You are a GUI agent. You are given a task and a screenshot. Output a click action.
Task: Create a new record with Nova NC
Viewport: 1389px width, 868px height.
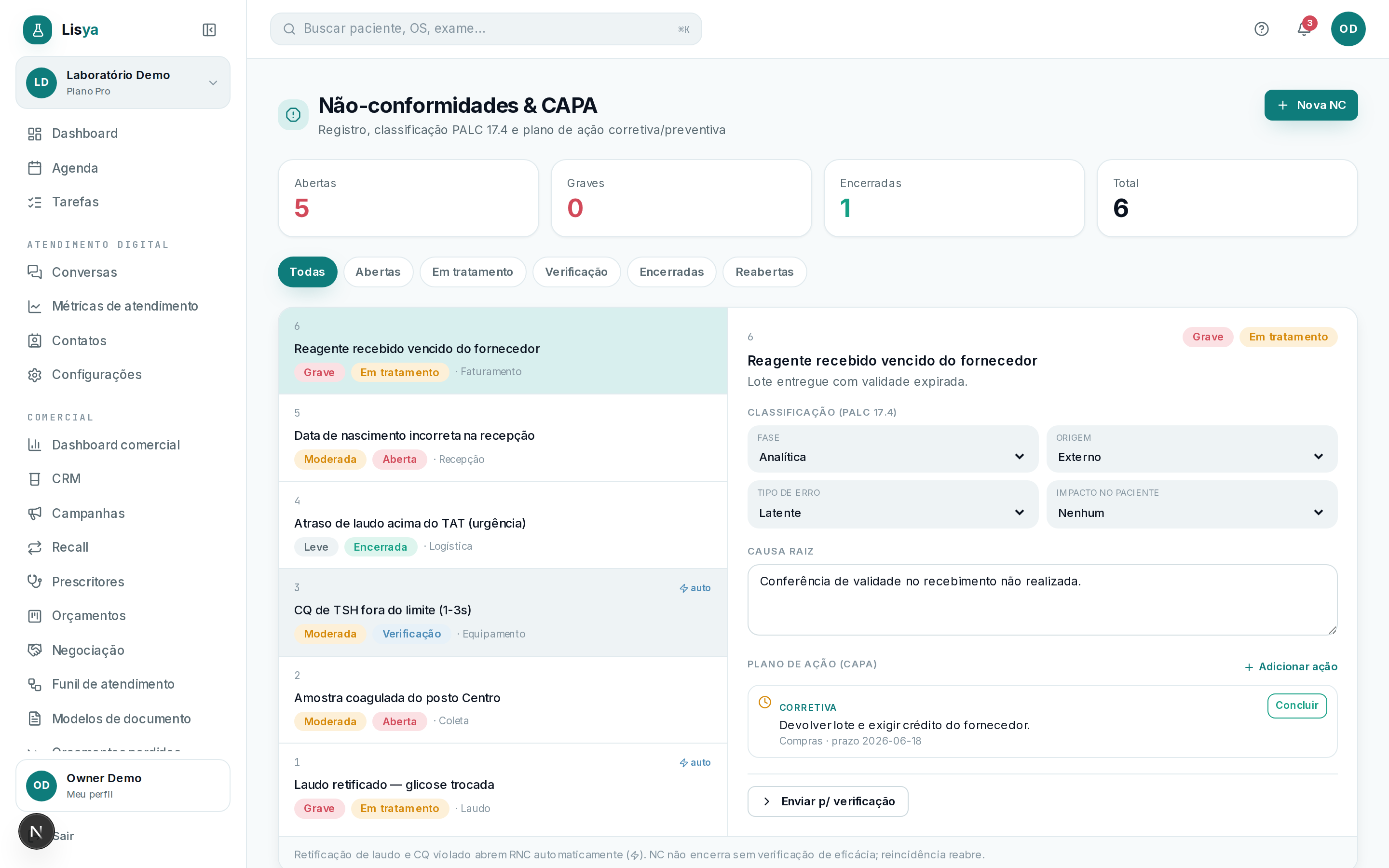1310,105
